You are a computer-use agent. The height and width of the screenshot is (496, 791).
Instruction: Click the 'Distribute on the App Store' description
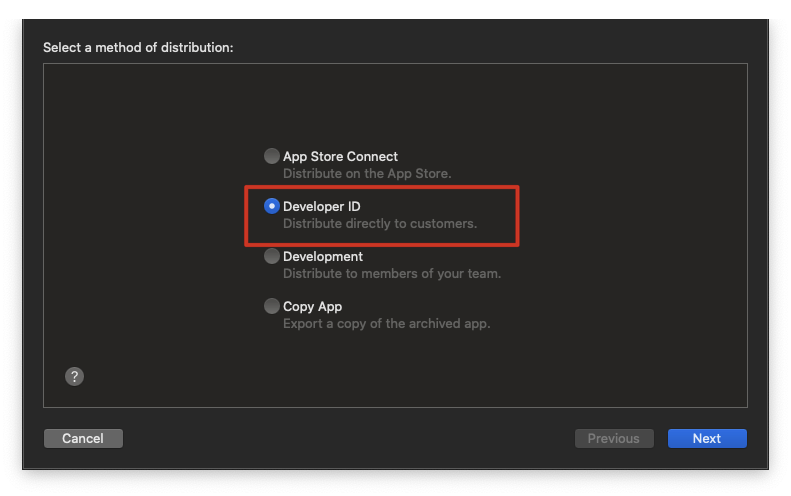click(367, 174)
